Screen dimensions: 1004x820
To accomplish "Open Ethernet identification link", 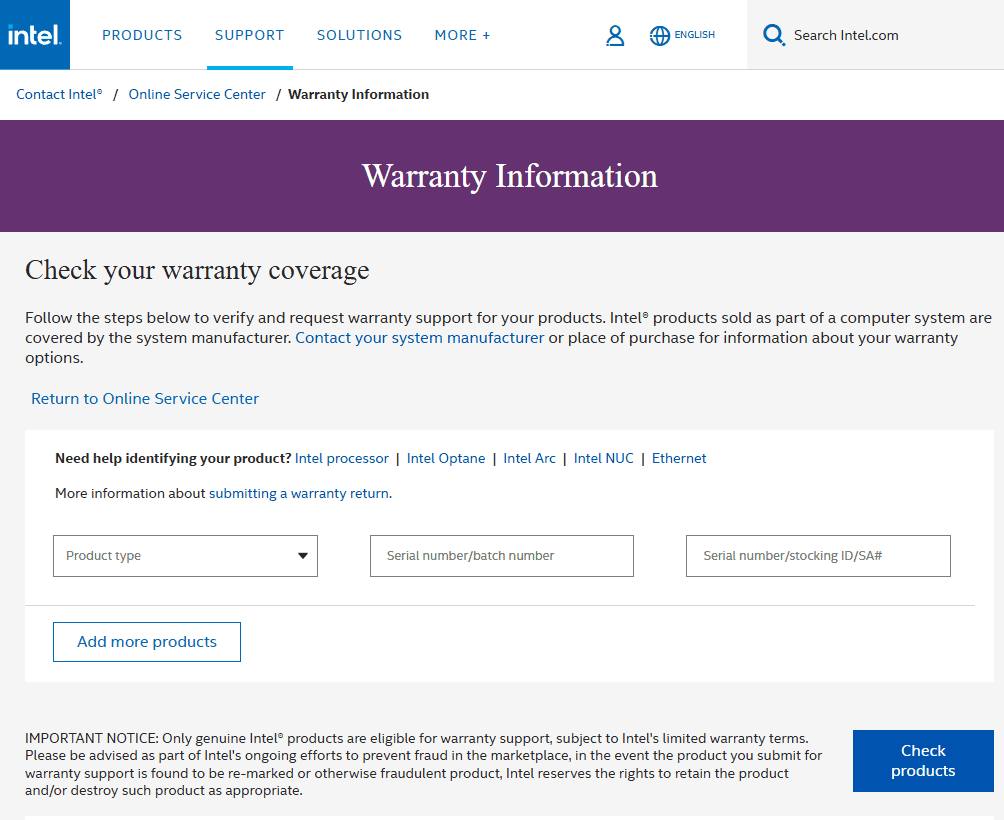I will pyautogui.click(x=679, y=458).
